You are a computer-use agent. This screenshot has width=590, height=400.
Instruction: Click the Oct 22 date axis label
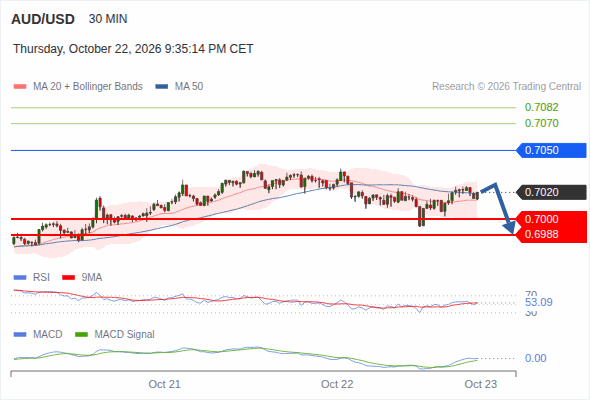click(337, 384)
